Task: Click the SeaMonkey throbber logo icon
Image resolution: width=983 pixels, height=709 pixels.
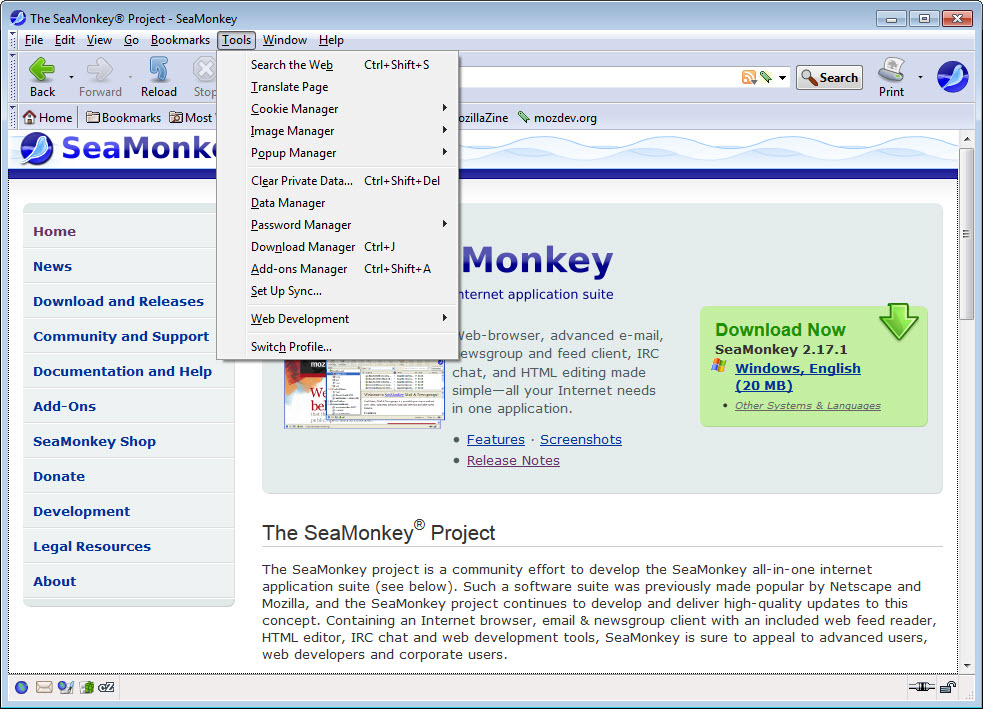Action: (x=952, y=77)
